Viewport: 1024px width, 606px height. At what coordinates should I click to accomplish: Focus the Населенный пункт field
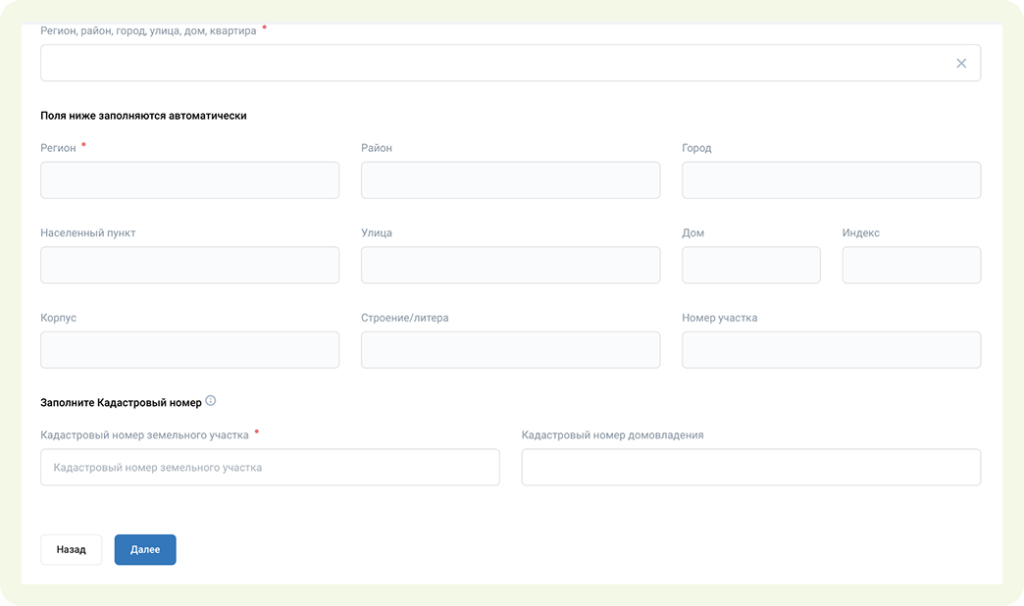point(190,265)
